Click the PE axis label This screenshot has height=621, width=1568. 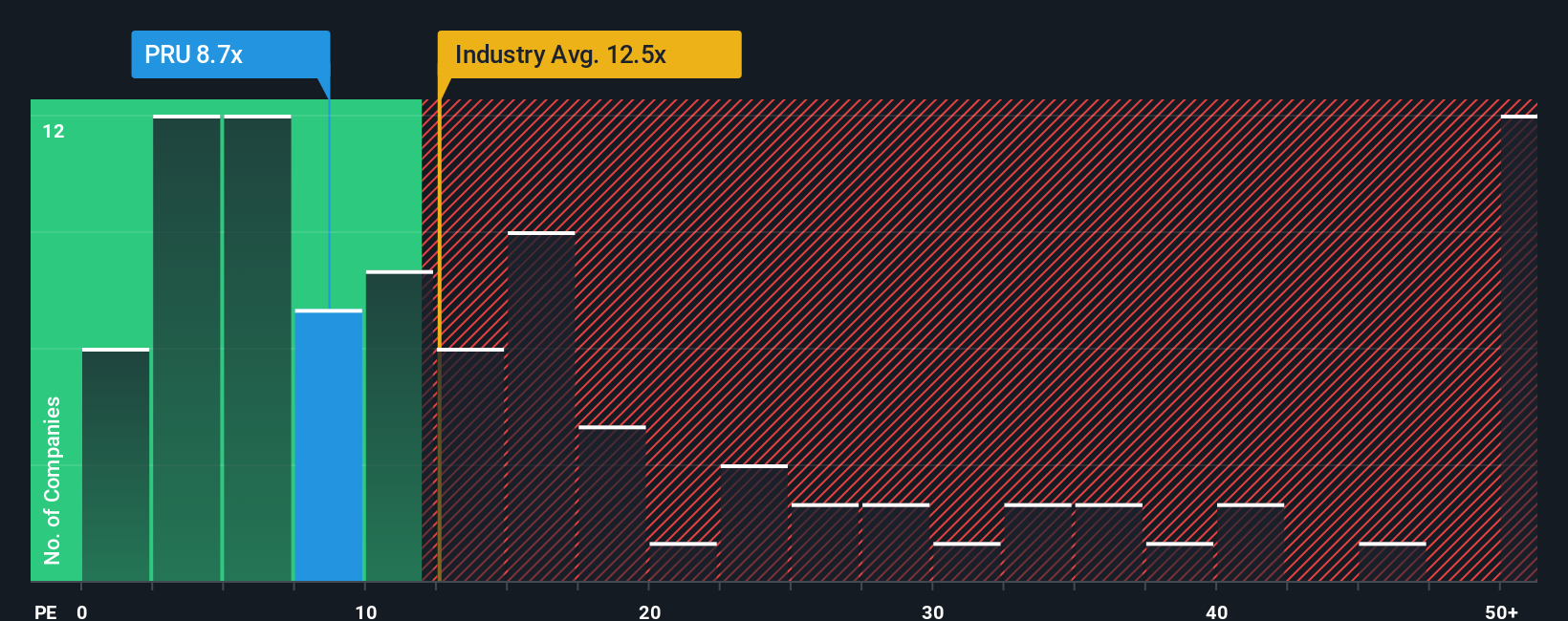pos(46,611)
